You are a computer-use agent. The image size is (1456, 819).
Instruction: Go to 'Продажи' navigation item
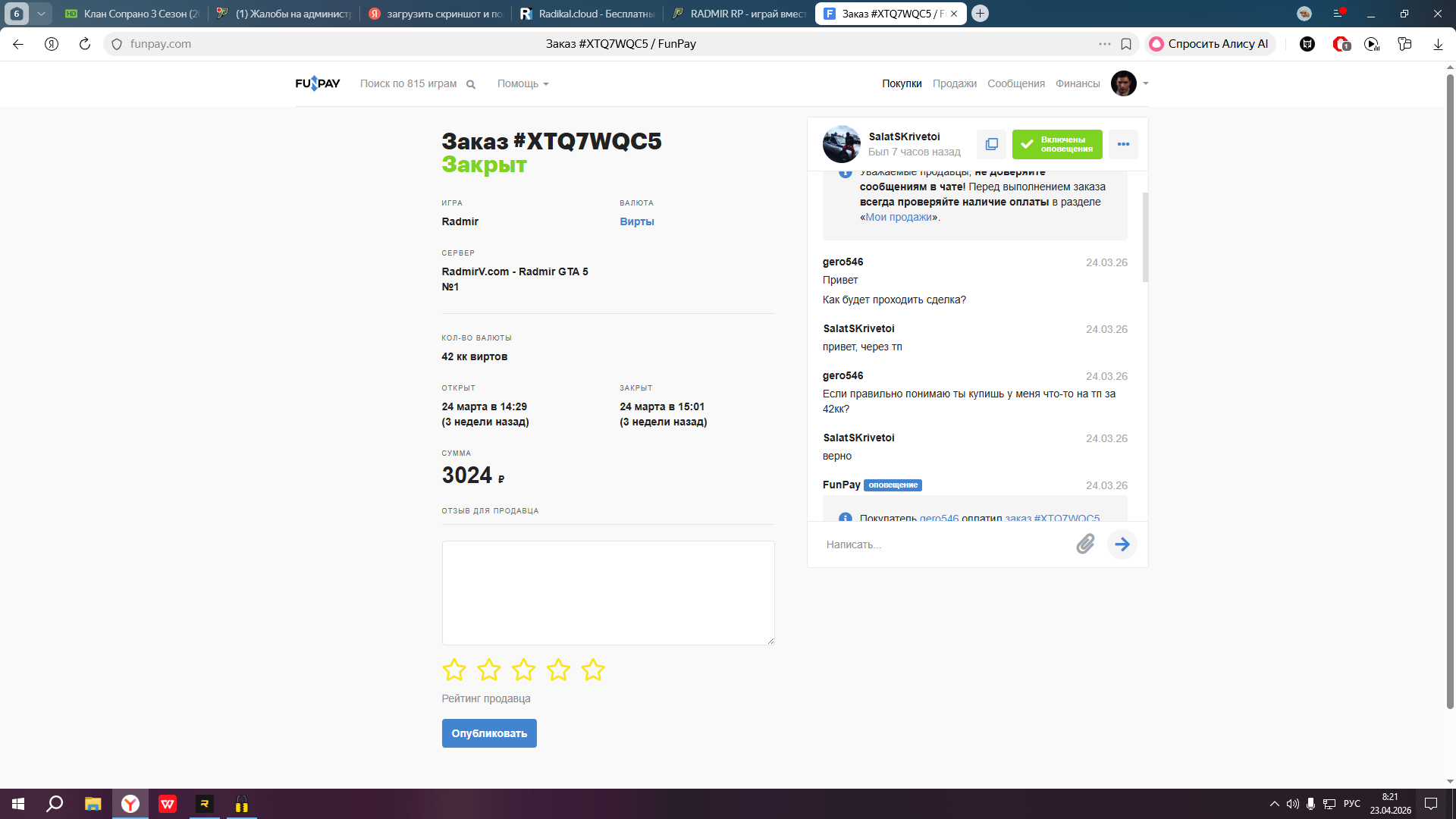[x=954, y=83]
